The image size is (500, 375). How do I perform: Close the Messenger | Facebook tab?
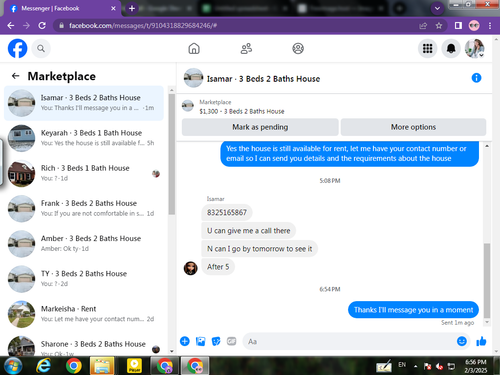(x=113, y=8)
